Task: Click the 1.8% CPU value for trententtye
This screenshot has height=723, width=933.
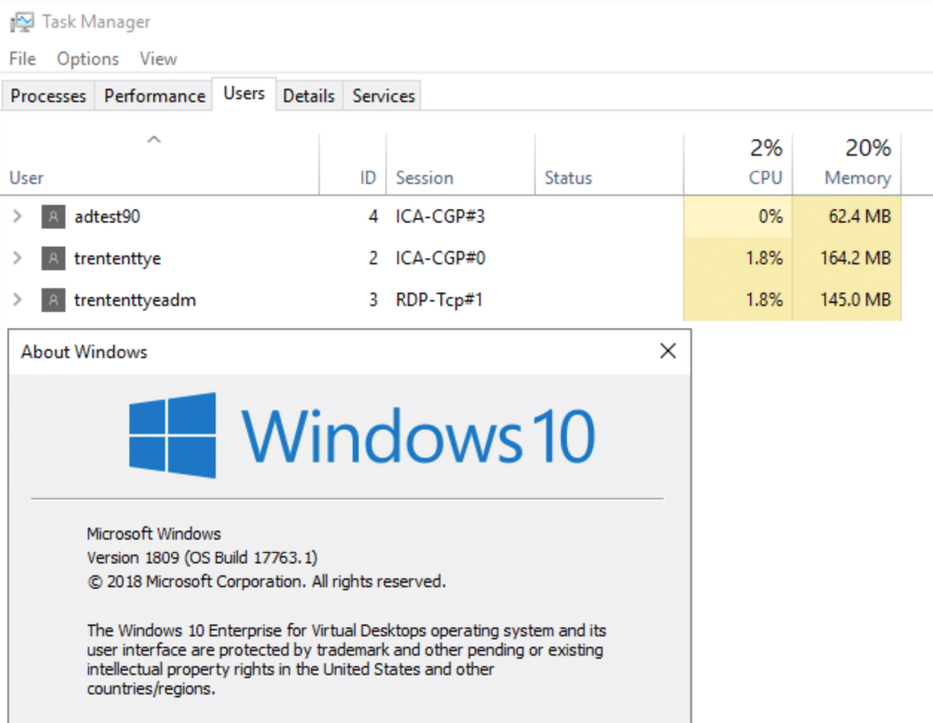Action: click(765, 258)
